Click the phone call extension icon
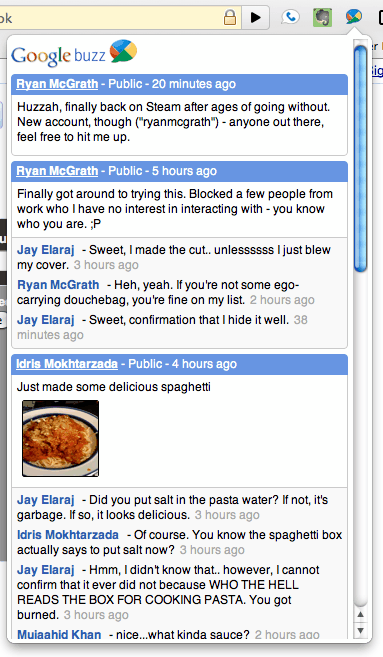This screenshot has width=383, height=657. [290, 17]
